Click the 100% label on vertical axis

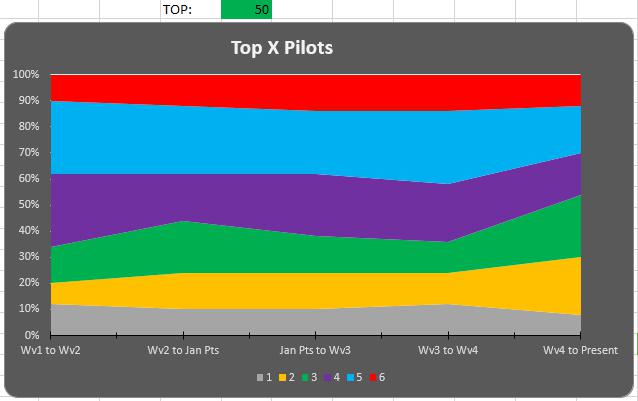click(26, 75)
